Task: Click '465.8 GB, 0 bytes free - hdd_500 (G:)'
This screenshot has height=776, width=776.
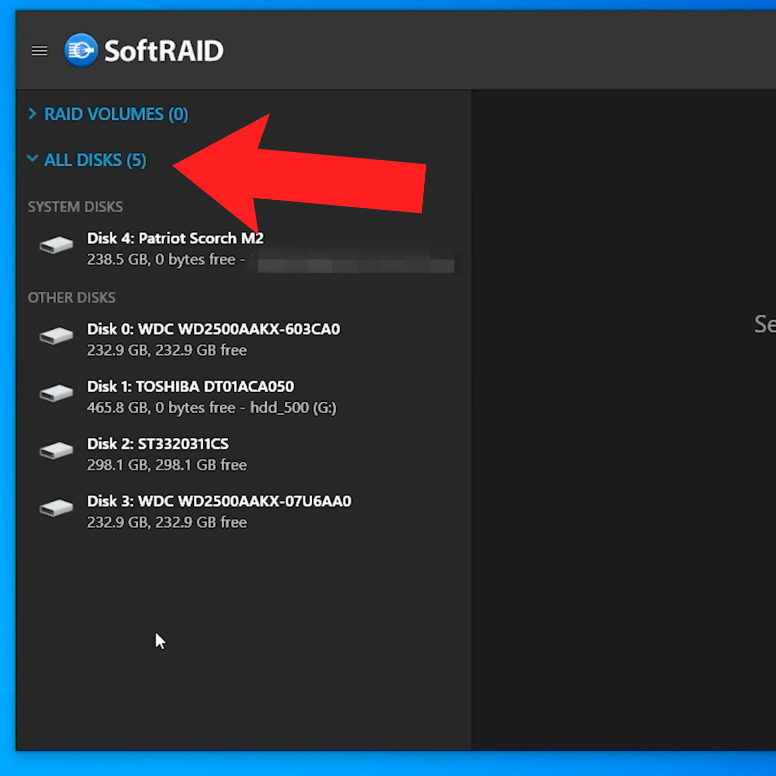Action: 212,408
